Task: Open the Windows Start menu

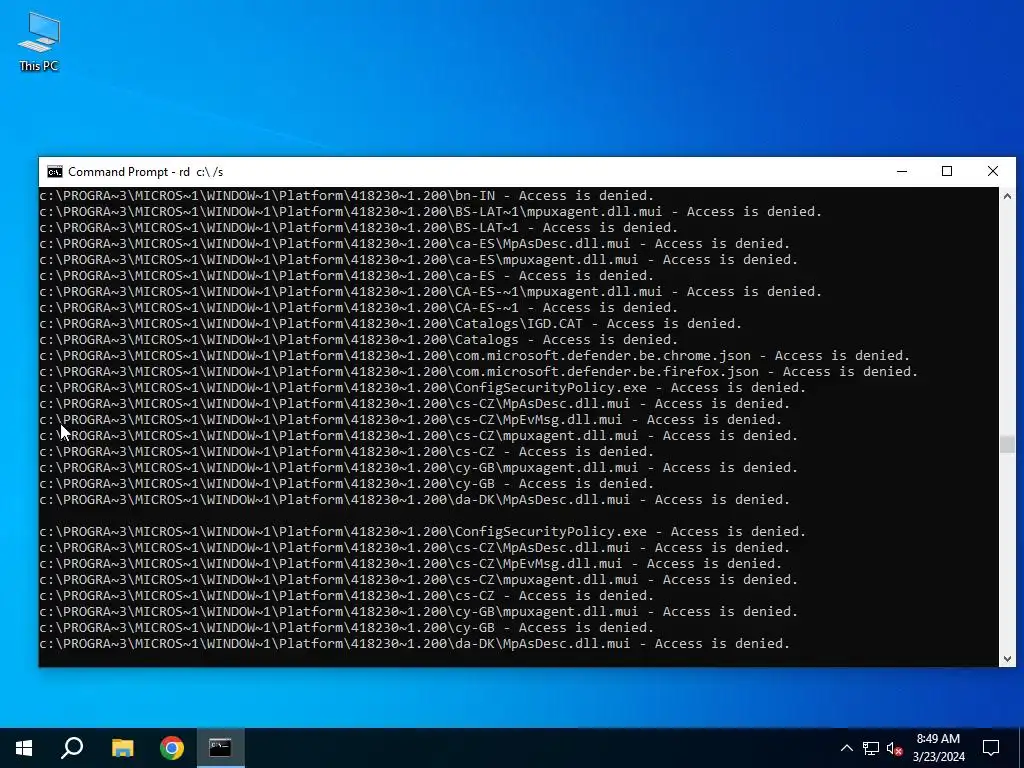Action: (x=24, y=748)
